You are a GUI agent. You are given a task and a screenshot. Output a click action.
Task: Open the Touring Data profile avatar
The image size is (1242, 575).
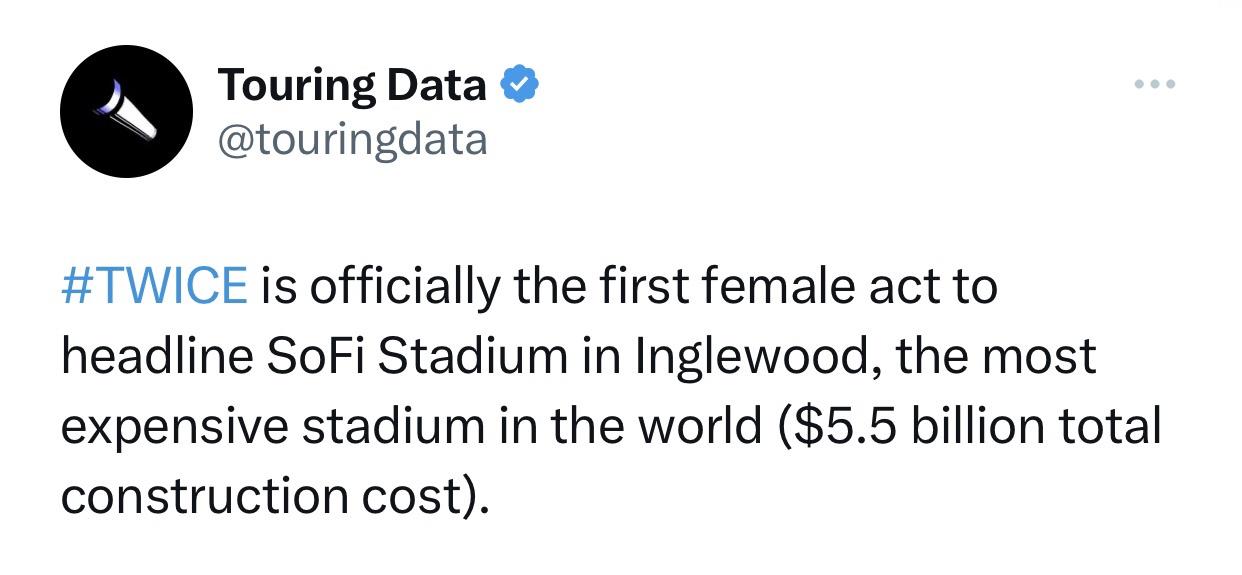[x=126, y=111]
